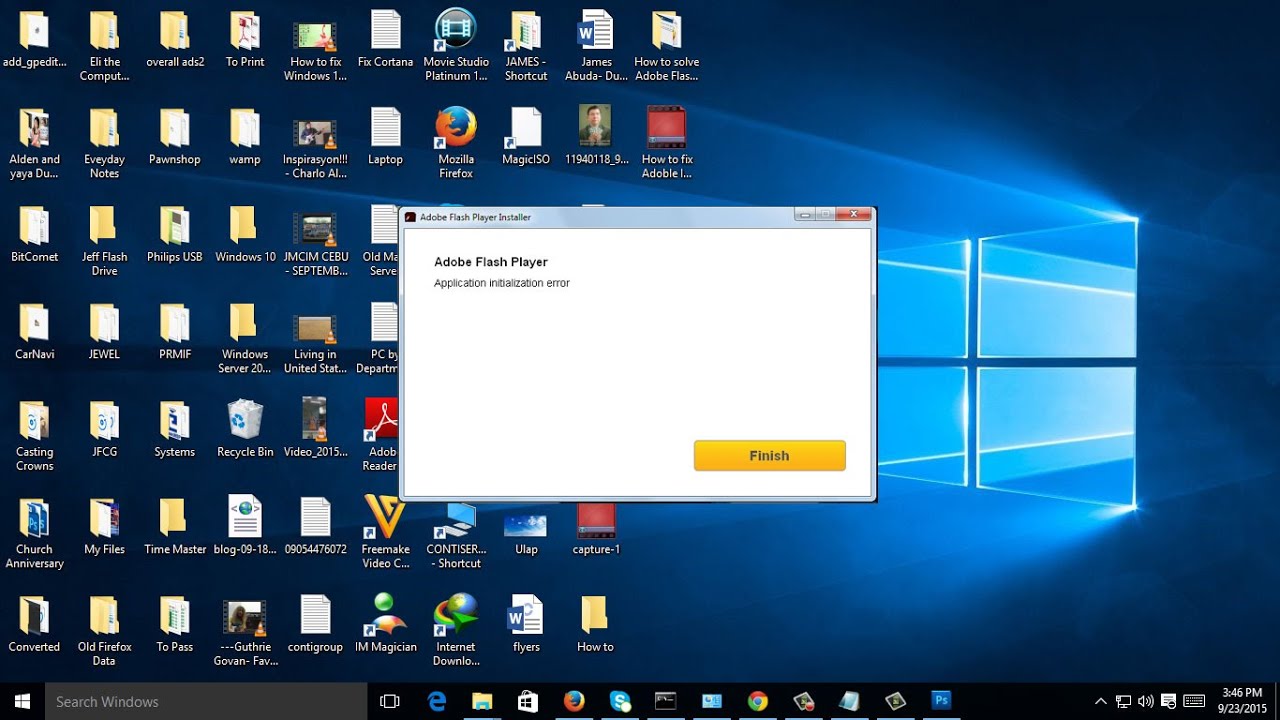Select Movie Studio Platinum desktop shortcut
The image size is (1280, 720).
click(x=456, y=45)
